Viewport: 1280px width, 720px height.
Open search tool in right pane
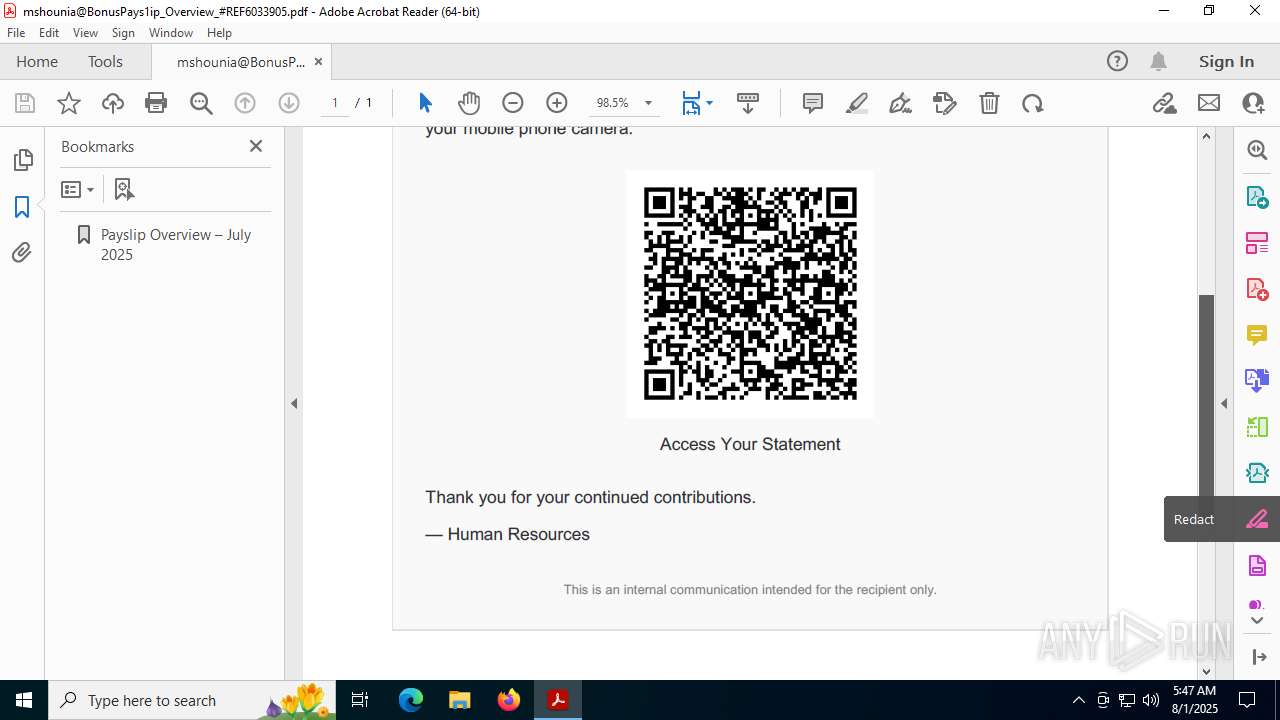[1257, 150]
